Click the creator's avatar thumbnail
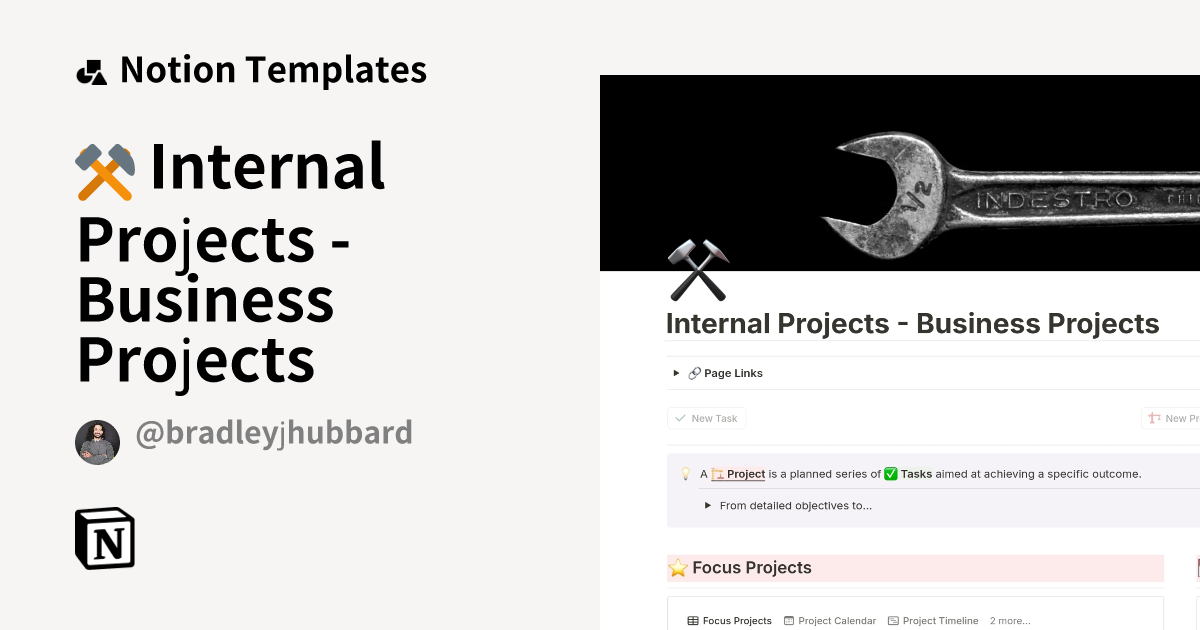The width and height of the screenshot is (1200, 630). point(97,442)
